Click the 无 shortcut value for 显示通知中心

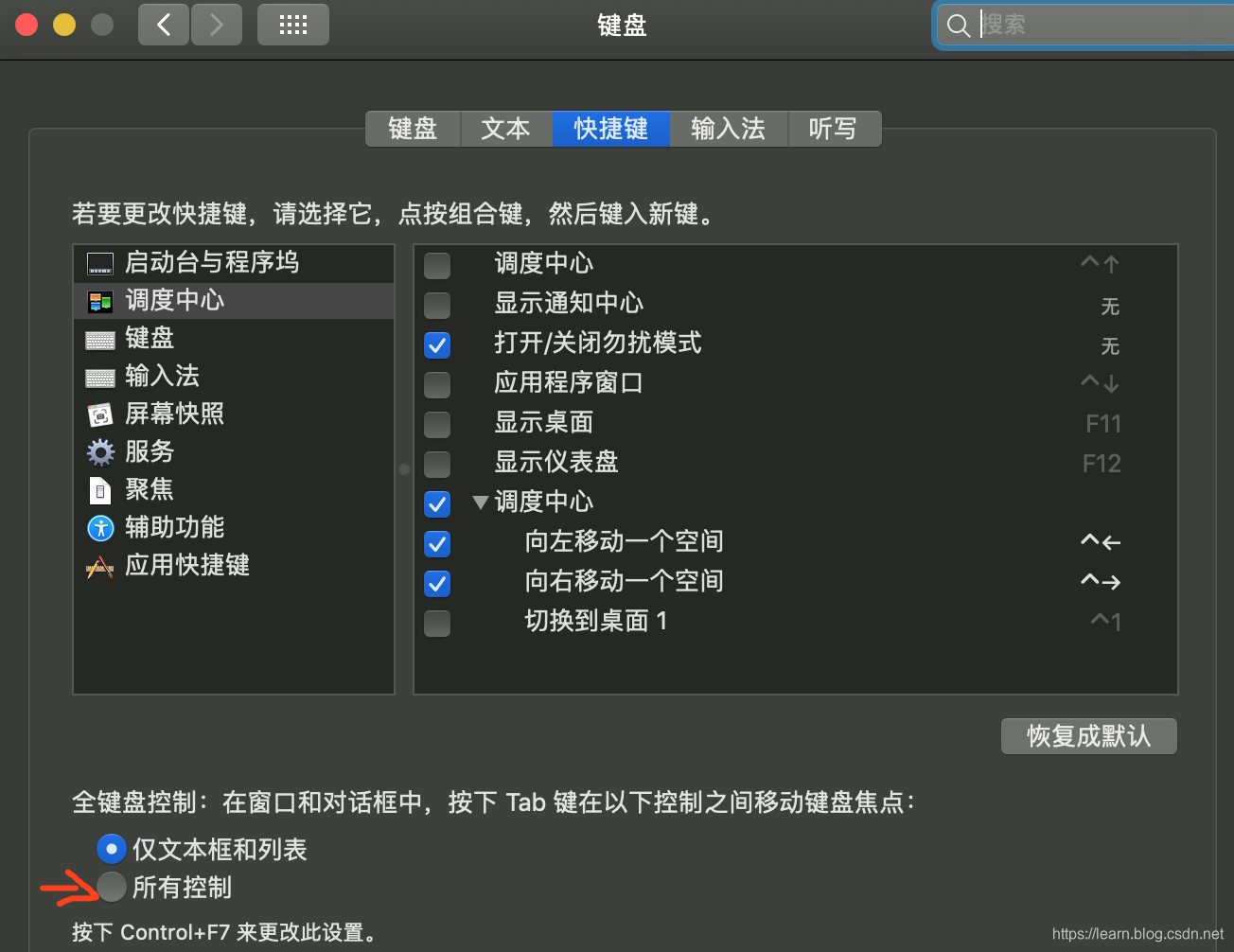click(x=1110, y=306)
